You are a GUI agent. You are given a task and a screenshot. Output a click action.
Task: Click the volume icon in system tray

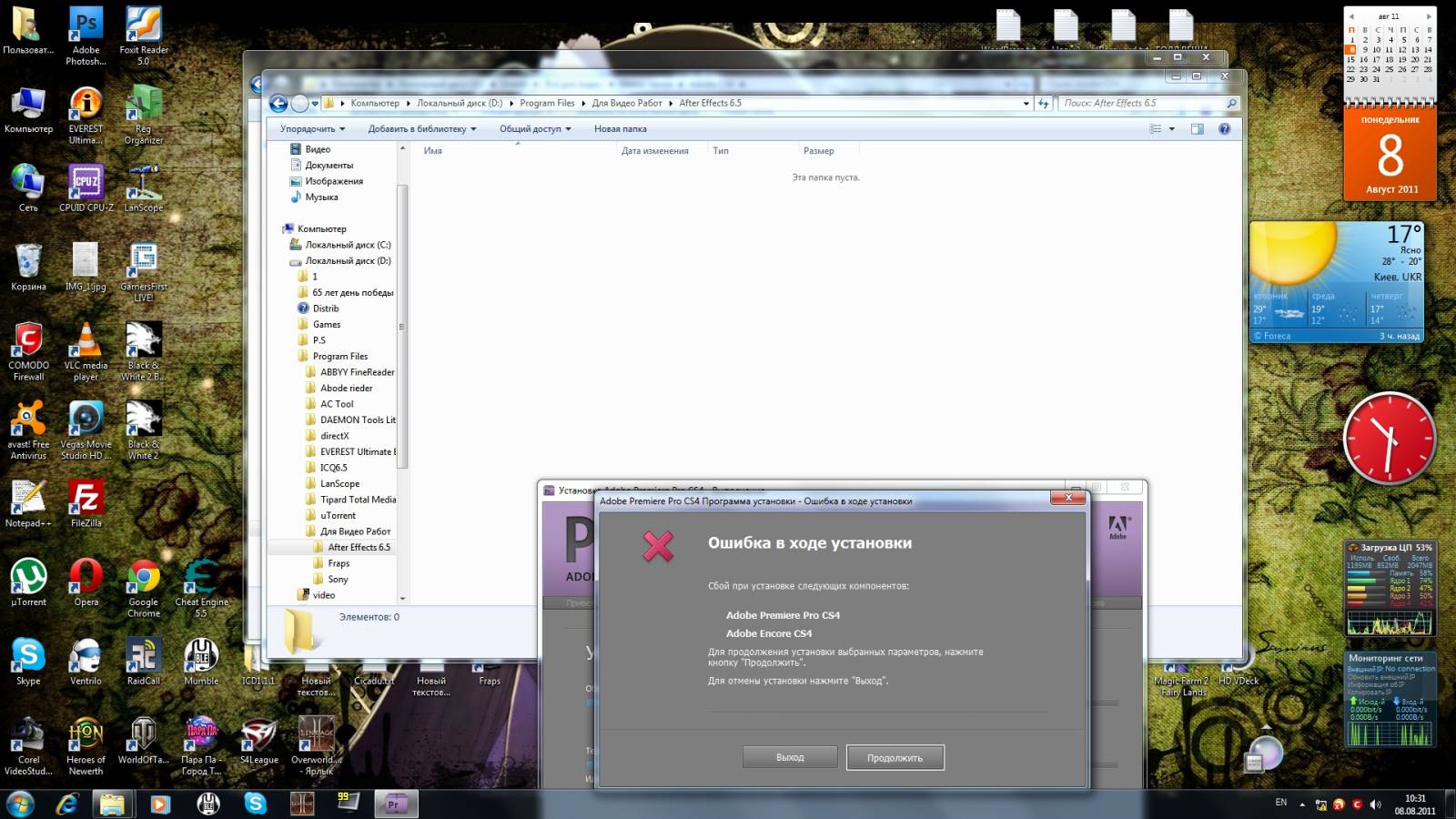[1375, 804]
